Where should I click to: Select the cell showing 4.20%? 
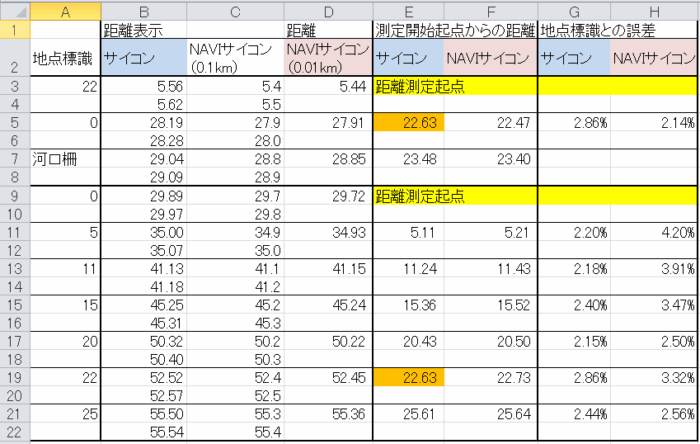[x=654, y=231]
